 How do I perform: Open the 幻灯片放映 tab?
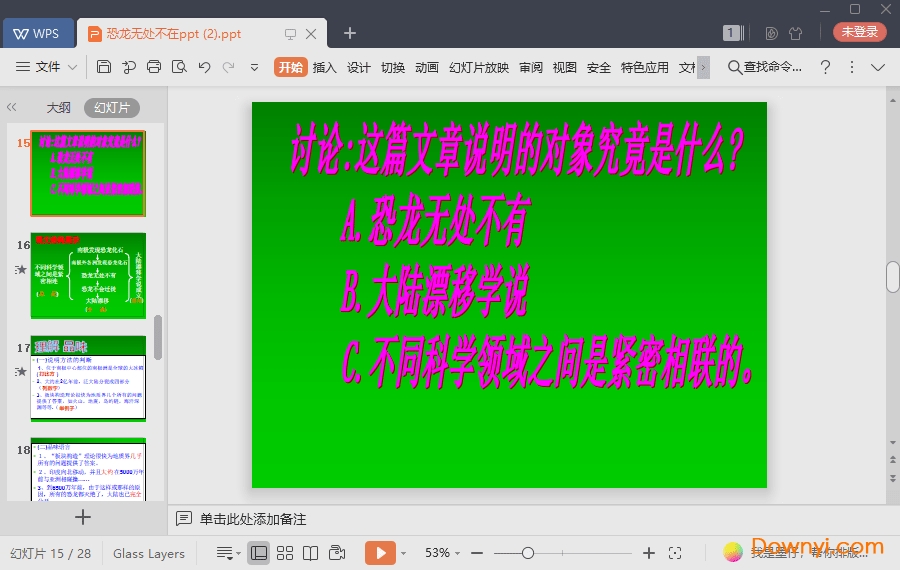[x=479, y=67]
